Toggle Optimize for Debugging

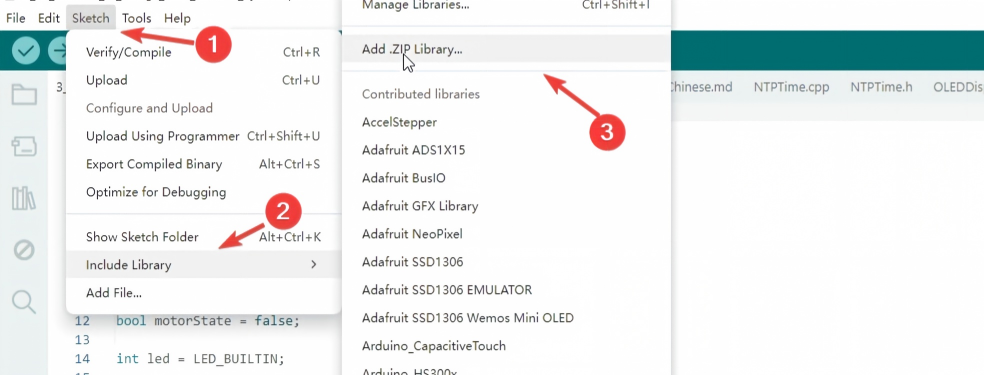pyautogui.click(x=203, y=192)
